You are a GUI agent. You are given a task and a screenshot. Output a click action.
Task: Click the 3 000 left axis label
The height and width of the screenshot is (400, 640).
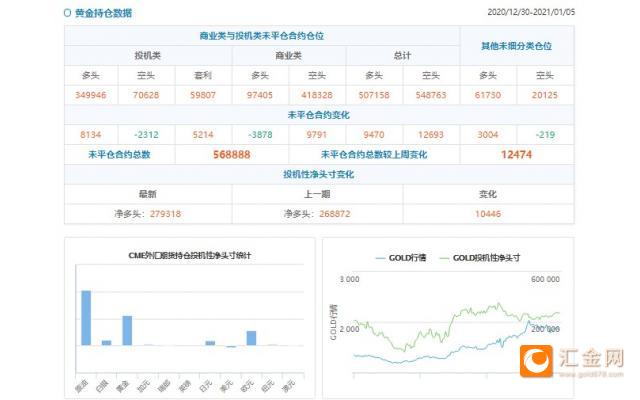tap(349, 280)
